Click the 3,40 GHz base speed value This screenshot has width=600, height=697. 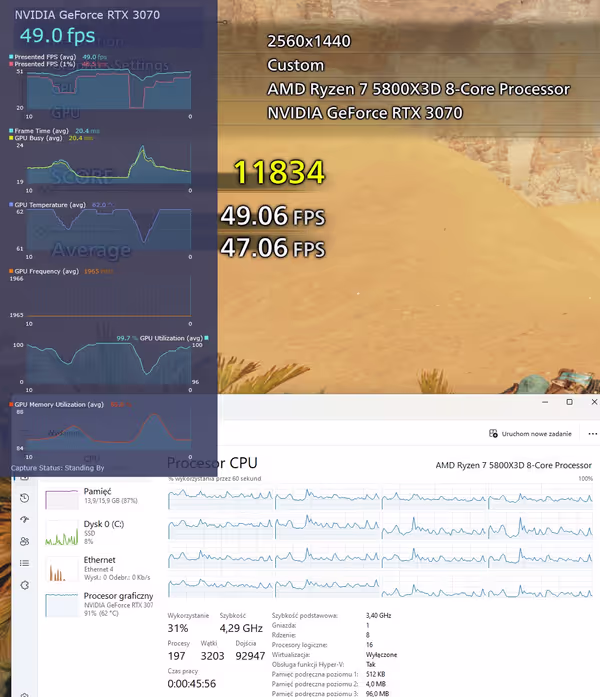(x=378, y=616)
